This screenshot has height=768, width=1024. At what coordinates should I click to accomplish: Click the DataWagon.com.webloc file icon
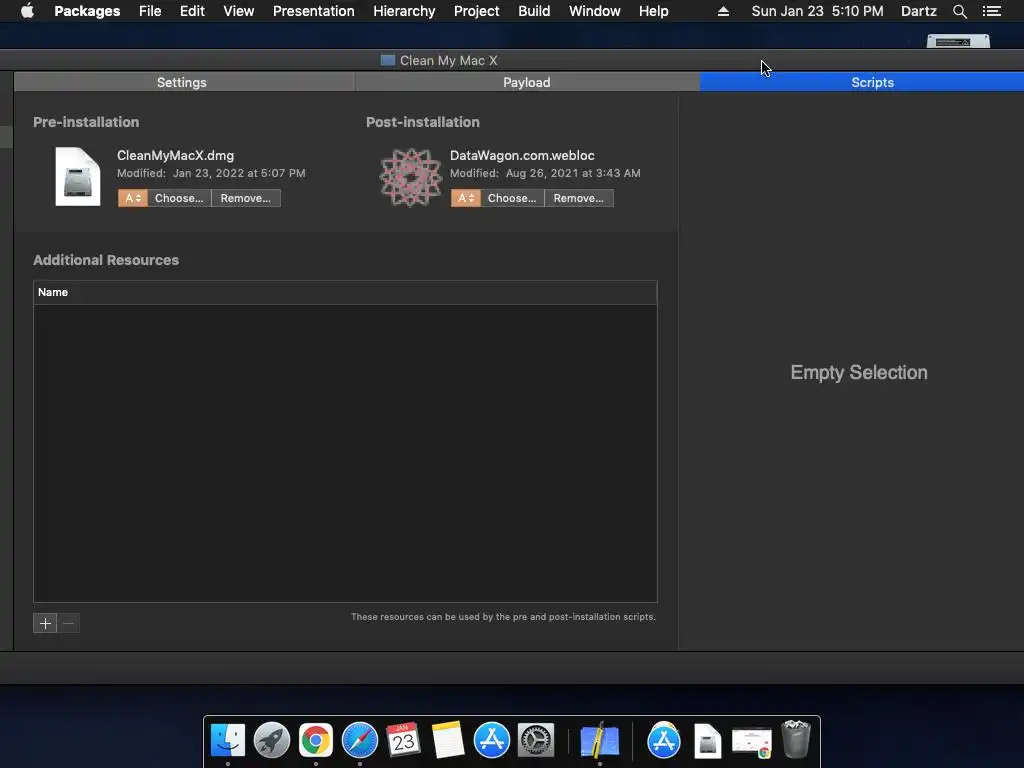point(411,177)
